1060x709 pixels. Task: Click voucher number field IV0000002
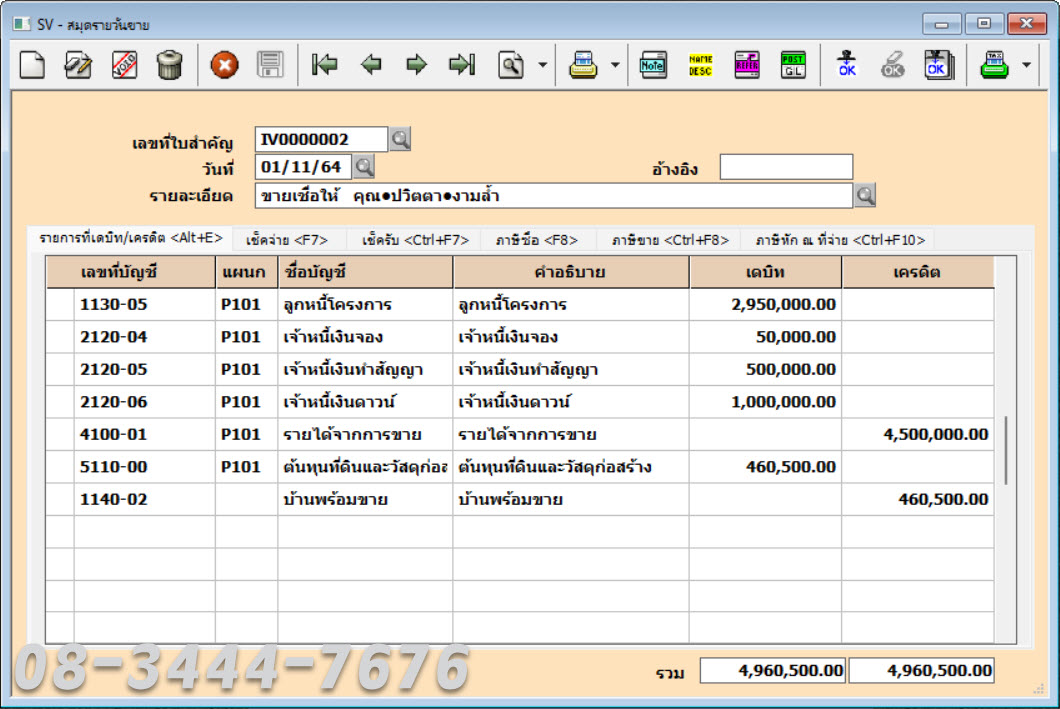point(321,139)
